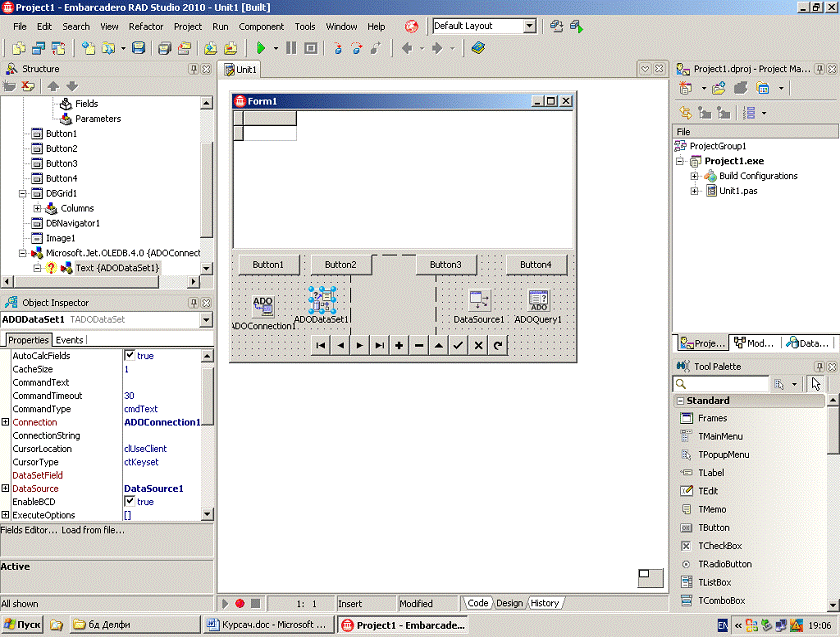Viewport: 840px width, 637px height.
Task: Click the green Run button in toolbar
Action: (x=260, y=48)
